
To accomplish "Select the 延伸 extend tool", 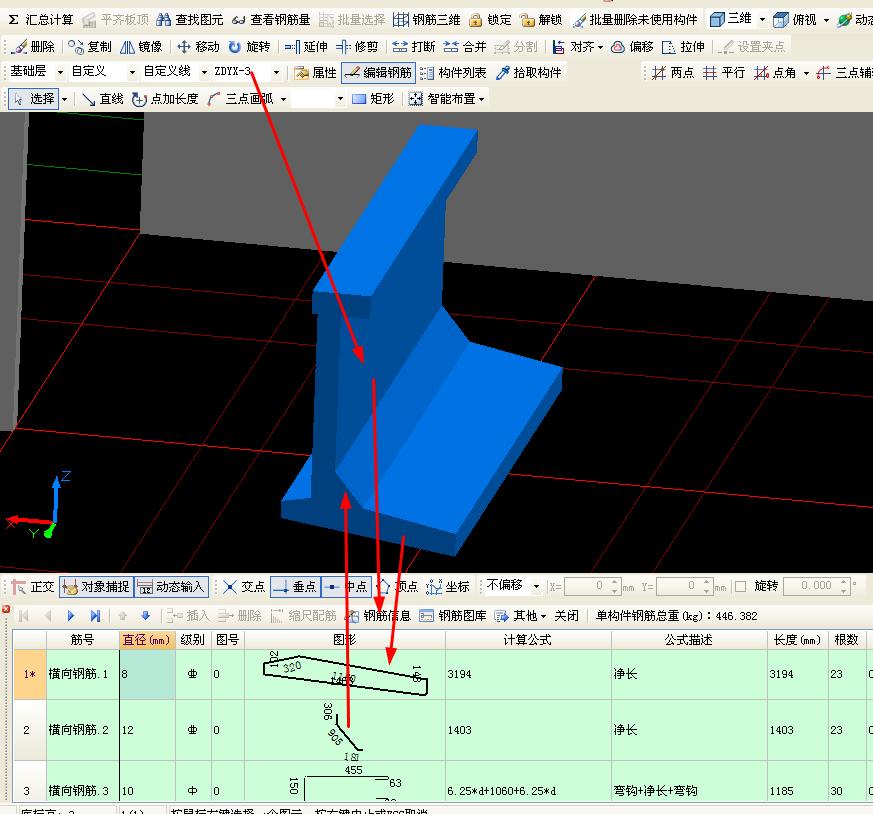I will pos(306,47).
